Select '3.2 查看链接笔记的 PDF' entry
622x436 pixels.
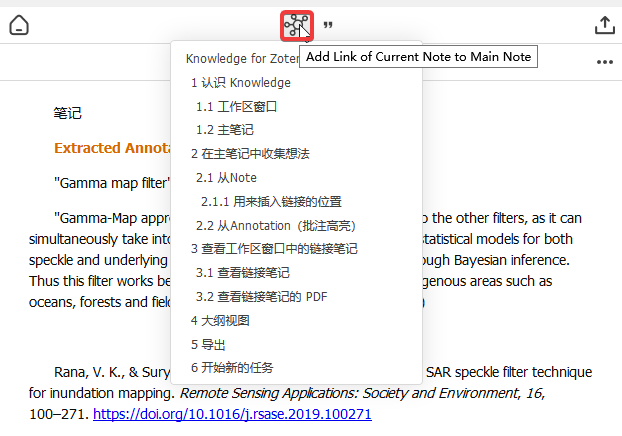coord(261,296)
